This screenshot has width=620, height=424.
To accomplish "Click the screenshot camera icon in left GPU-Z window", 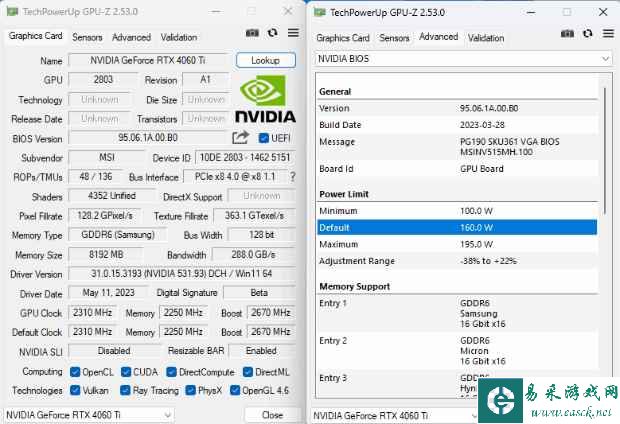I will (x=252, y=33).
